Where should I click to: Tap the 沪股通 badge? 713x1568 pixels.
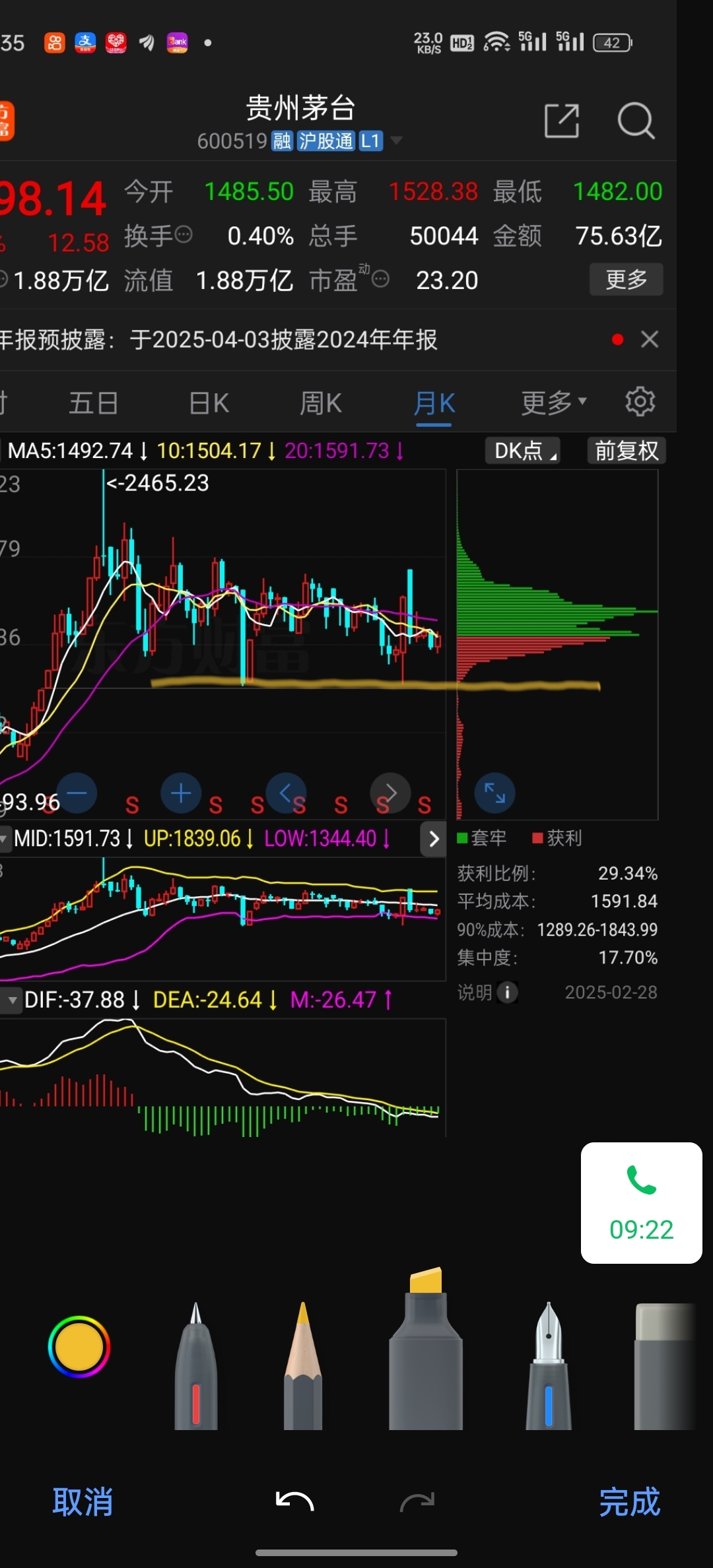coord(325,141)
